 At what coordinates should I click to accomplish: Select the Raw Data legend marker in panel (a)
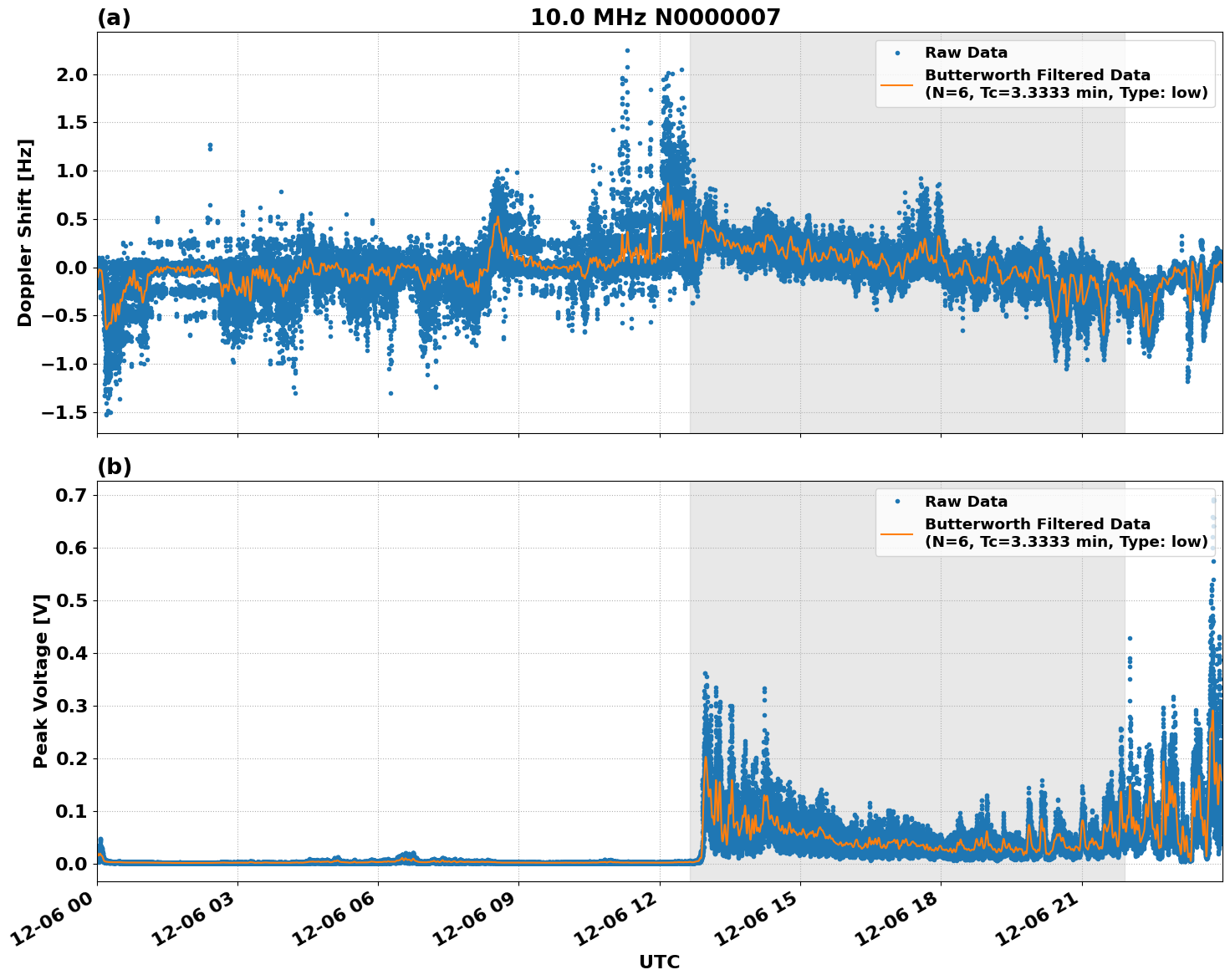[x=899, y=52]
